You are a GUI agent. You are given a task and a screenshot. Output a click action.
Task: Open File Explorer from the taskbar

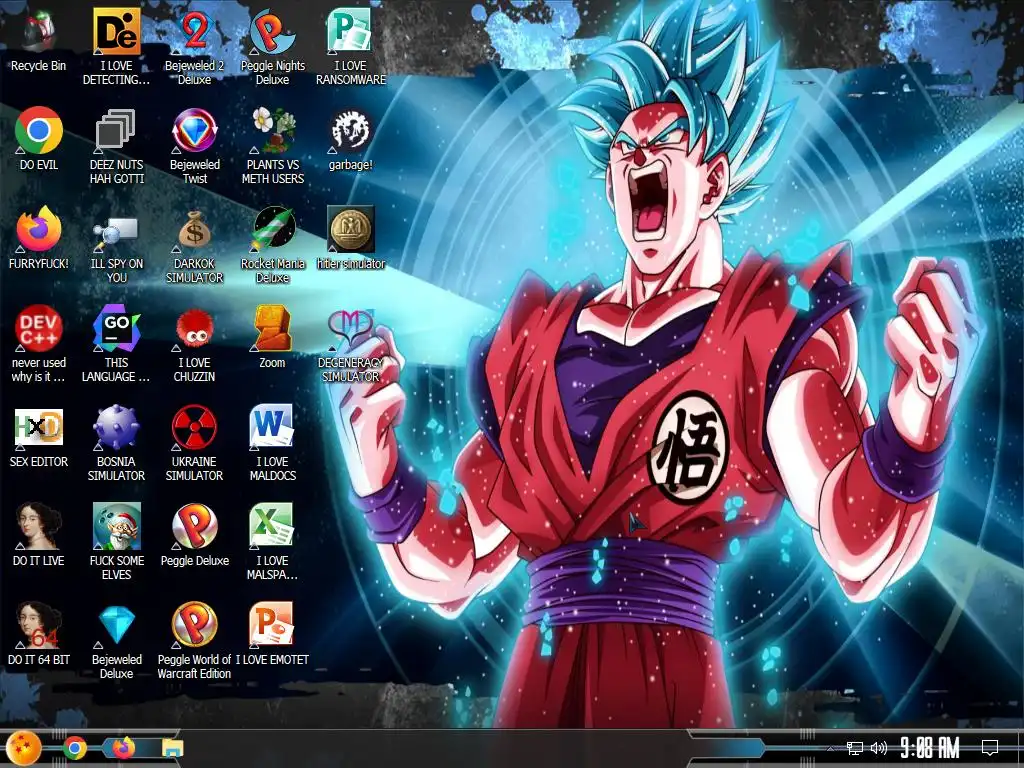pyautogui.click(x=172, y=748)
